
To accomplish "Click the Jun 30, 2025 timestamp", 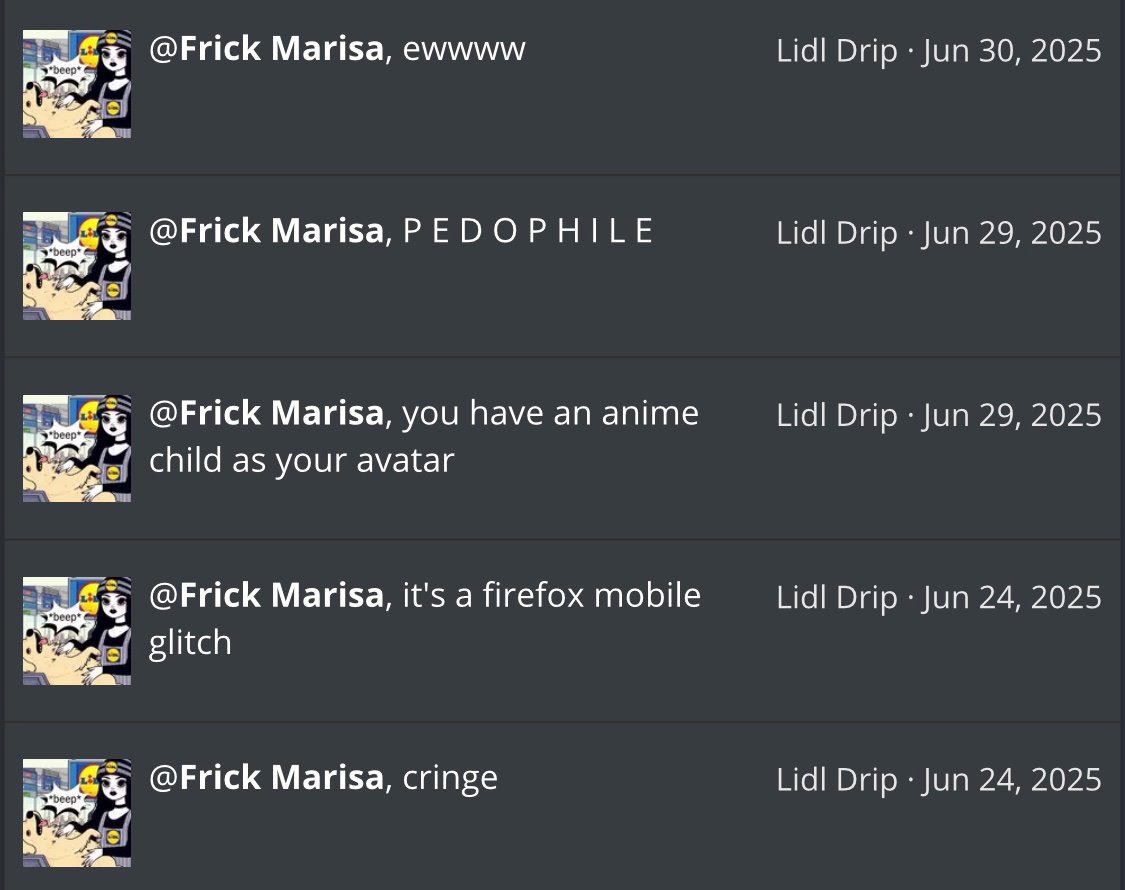I will pyautogui.click(x=1011, y=51).
